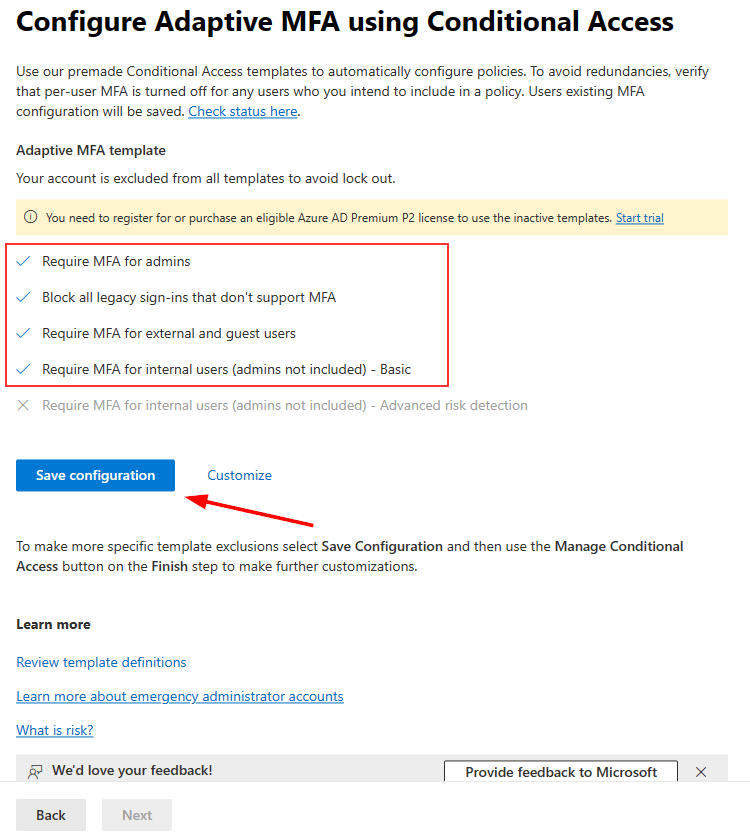Select Require MFA for admins template text
The image size is (750, 839).
116,261
